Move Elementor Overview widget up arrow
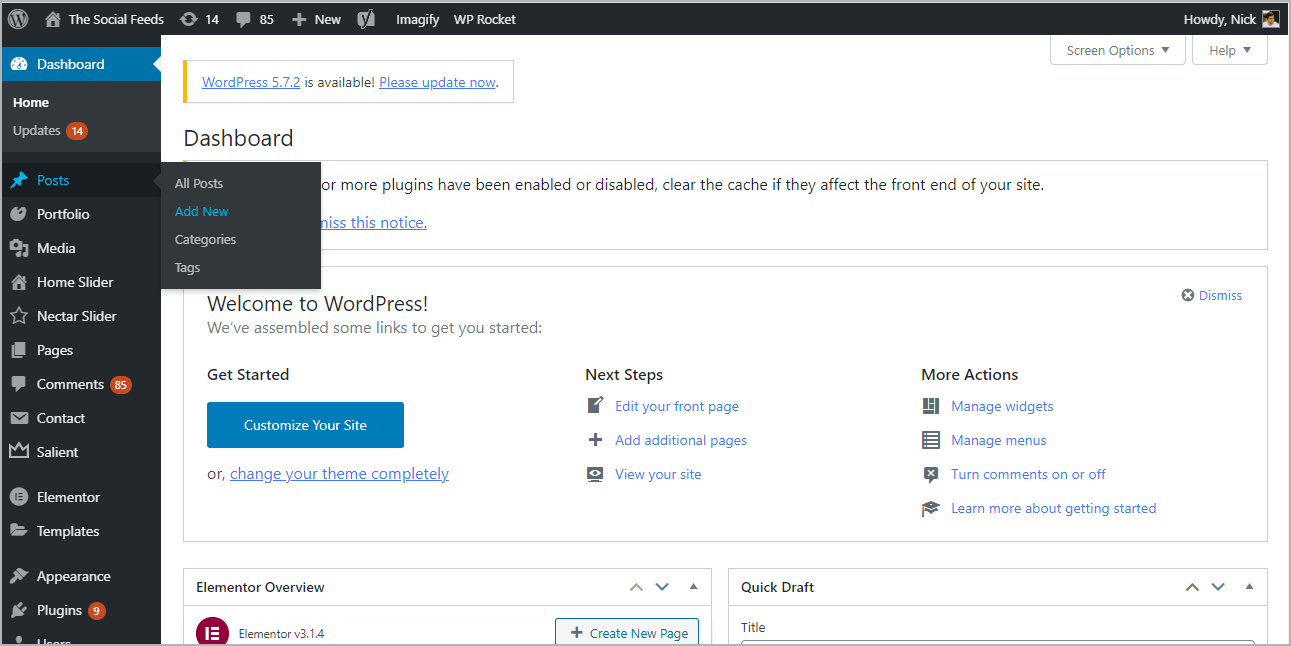The image size is (1291, 646). pos(636,587)
